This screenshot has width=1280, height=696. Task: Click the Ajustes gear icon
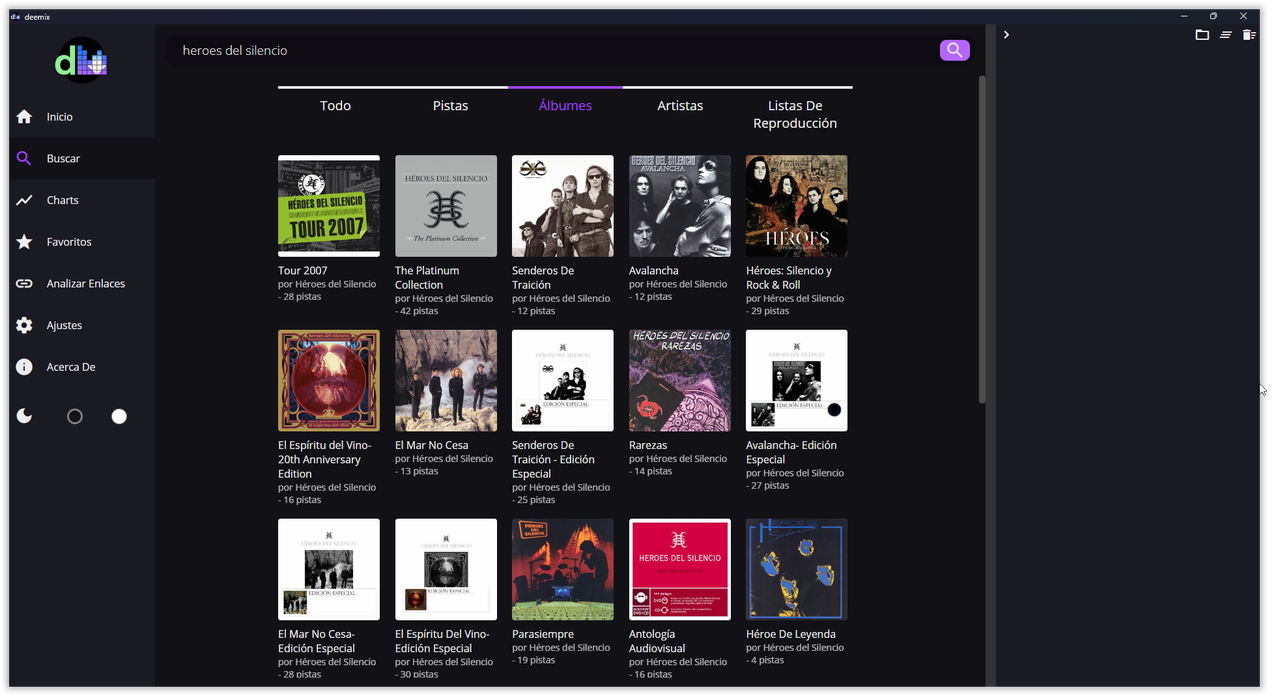coord(24,325)
